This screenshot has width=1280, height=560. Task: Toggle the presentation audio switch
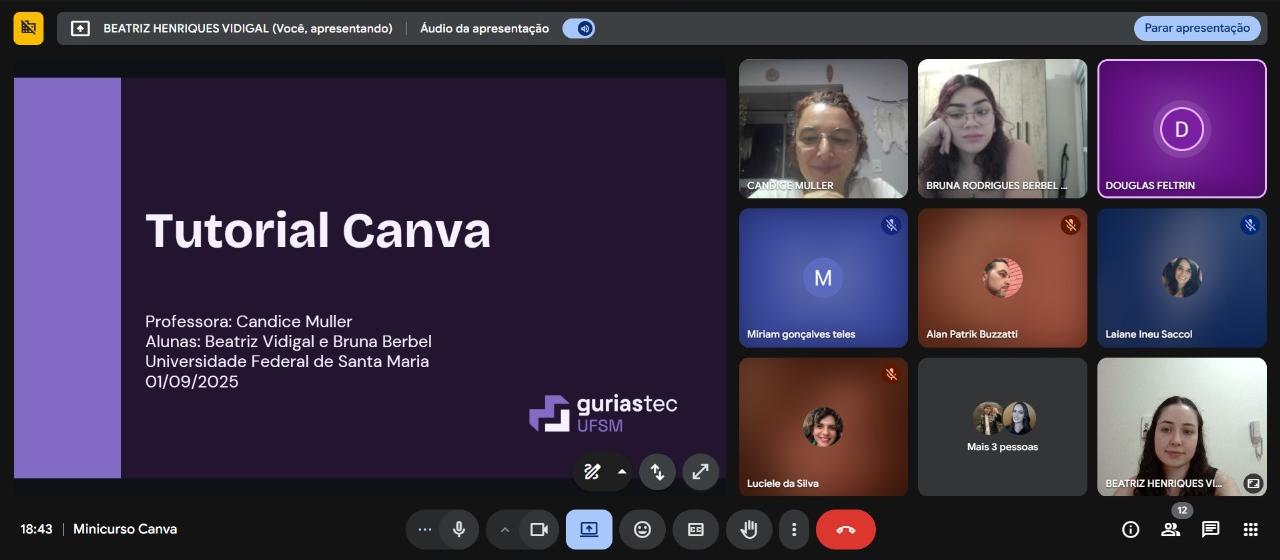[x=579, y=28]
